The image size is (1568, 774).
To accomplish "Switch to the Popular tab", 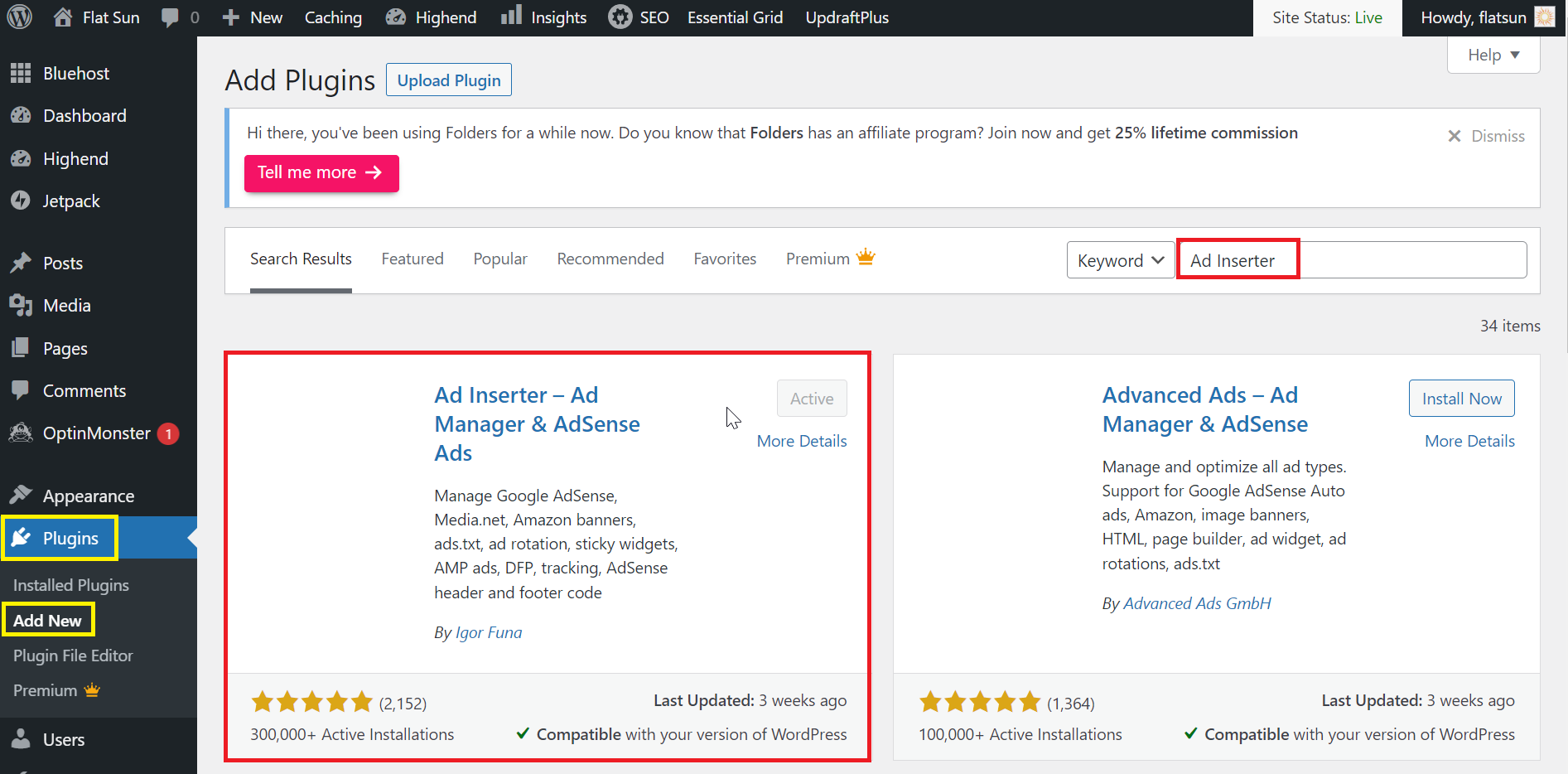I will coord(500,259).
